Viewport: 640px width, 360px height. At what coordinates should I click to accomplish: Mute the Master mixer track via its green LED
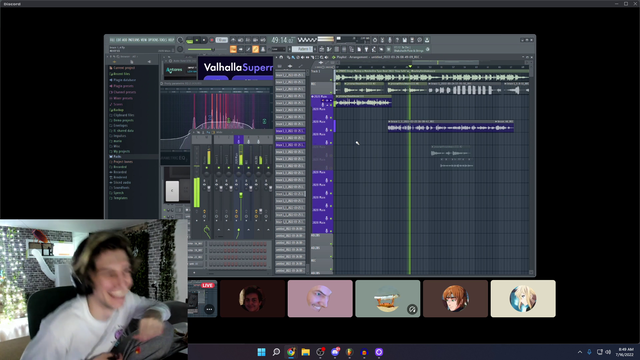point(207,168)
